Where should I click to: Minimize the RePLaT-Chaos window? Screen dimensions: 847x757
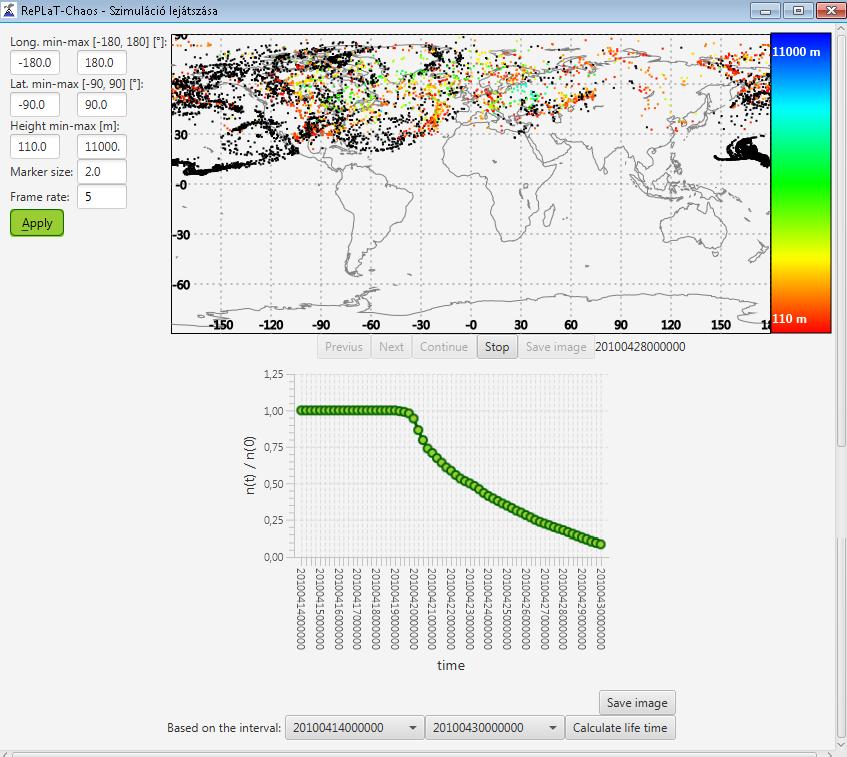tap(765, 11)
